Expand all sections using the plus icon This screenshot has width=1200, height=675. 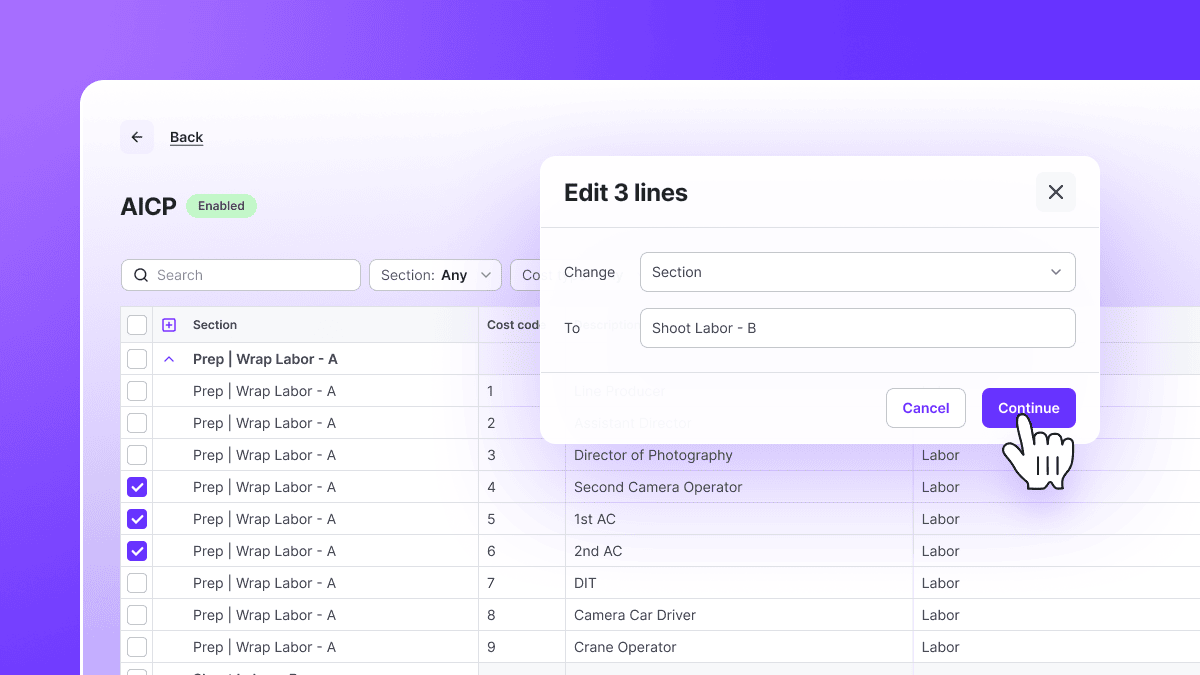tap(169, 325)
